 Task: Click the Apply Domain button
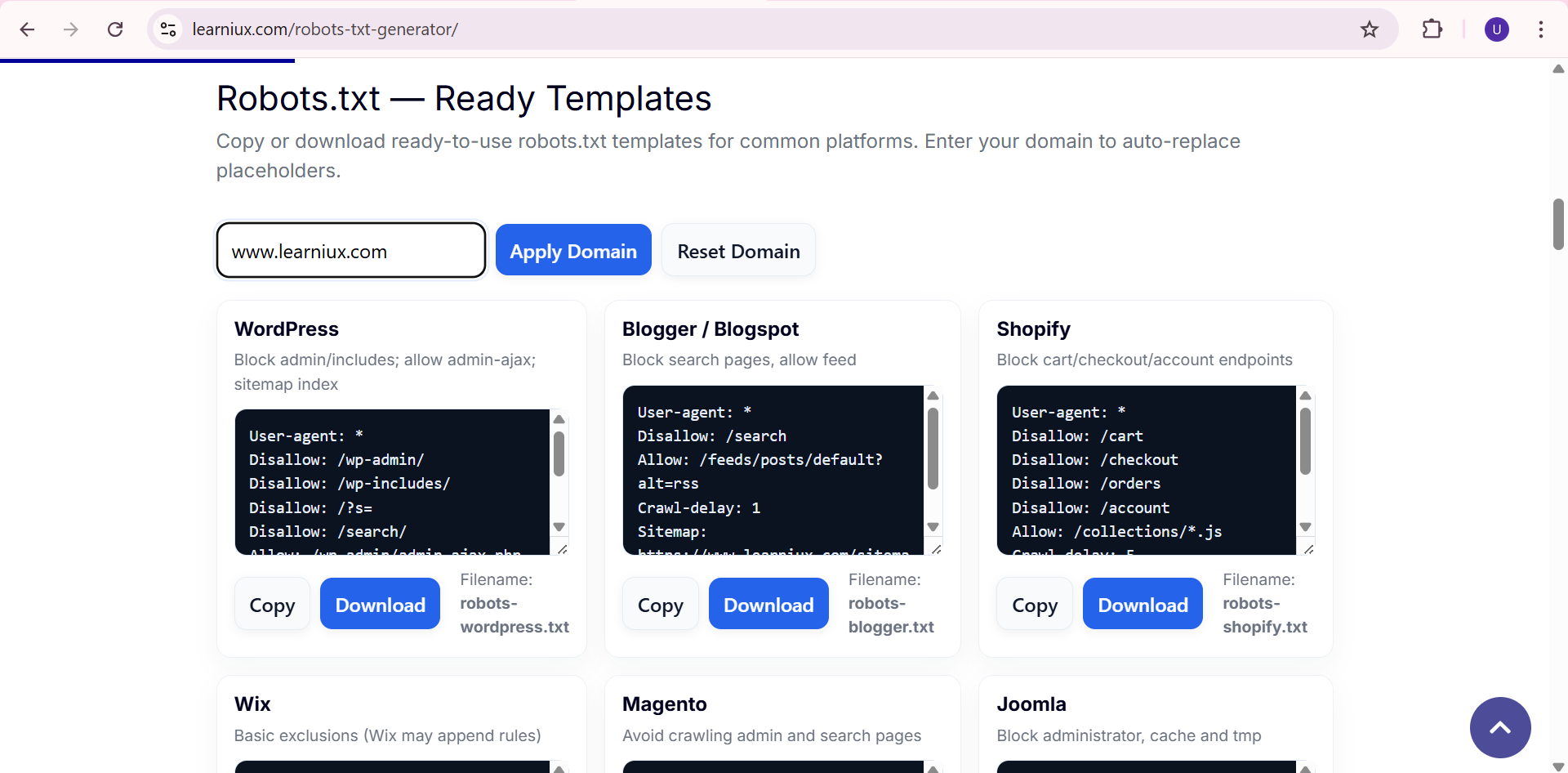pos(572,251)
